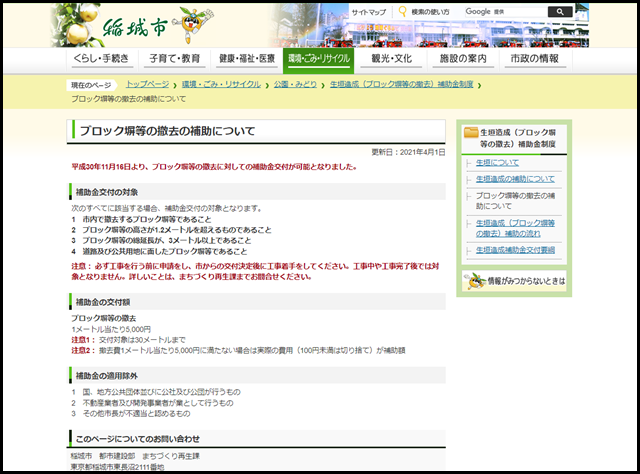Open 生垣について in sidebar
The image size is (640, 474).
[x=497, y=161]
